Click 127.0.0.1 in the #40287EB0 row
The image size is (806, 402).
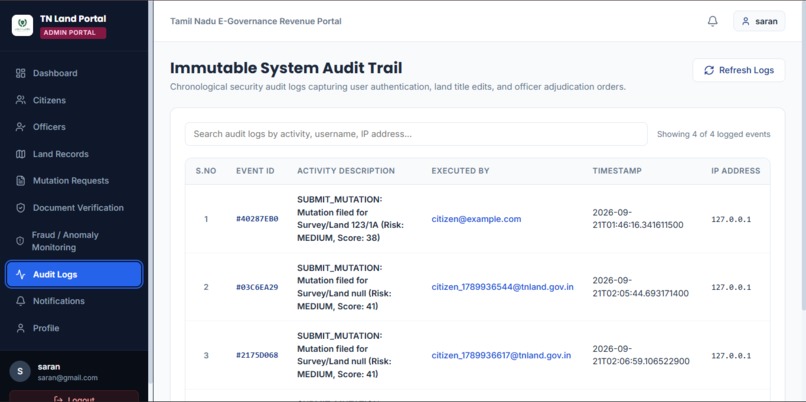[x=731, y=220]
